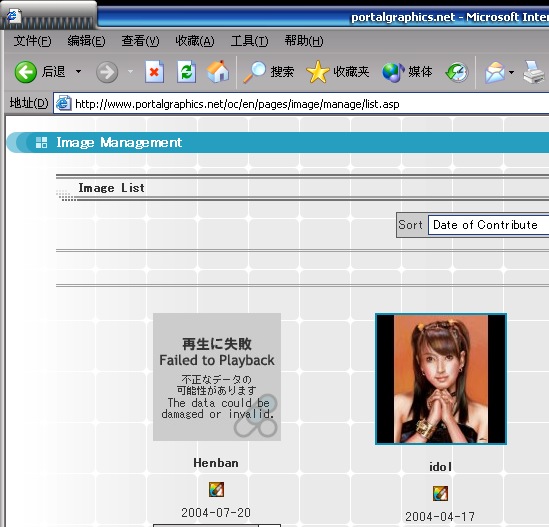The image size is (549, 527).
Task: Expand the Mail envelope dropdown arrow
Action: pyautogui.click(x=512, y=72)
